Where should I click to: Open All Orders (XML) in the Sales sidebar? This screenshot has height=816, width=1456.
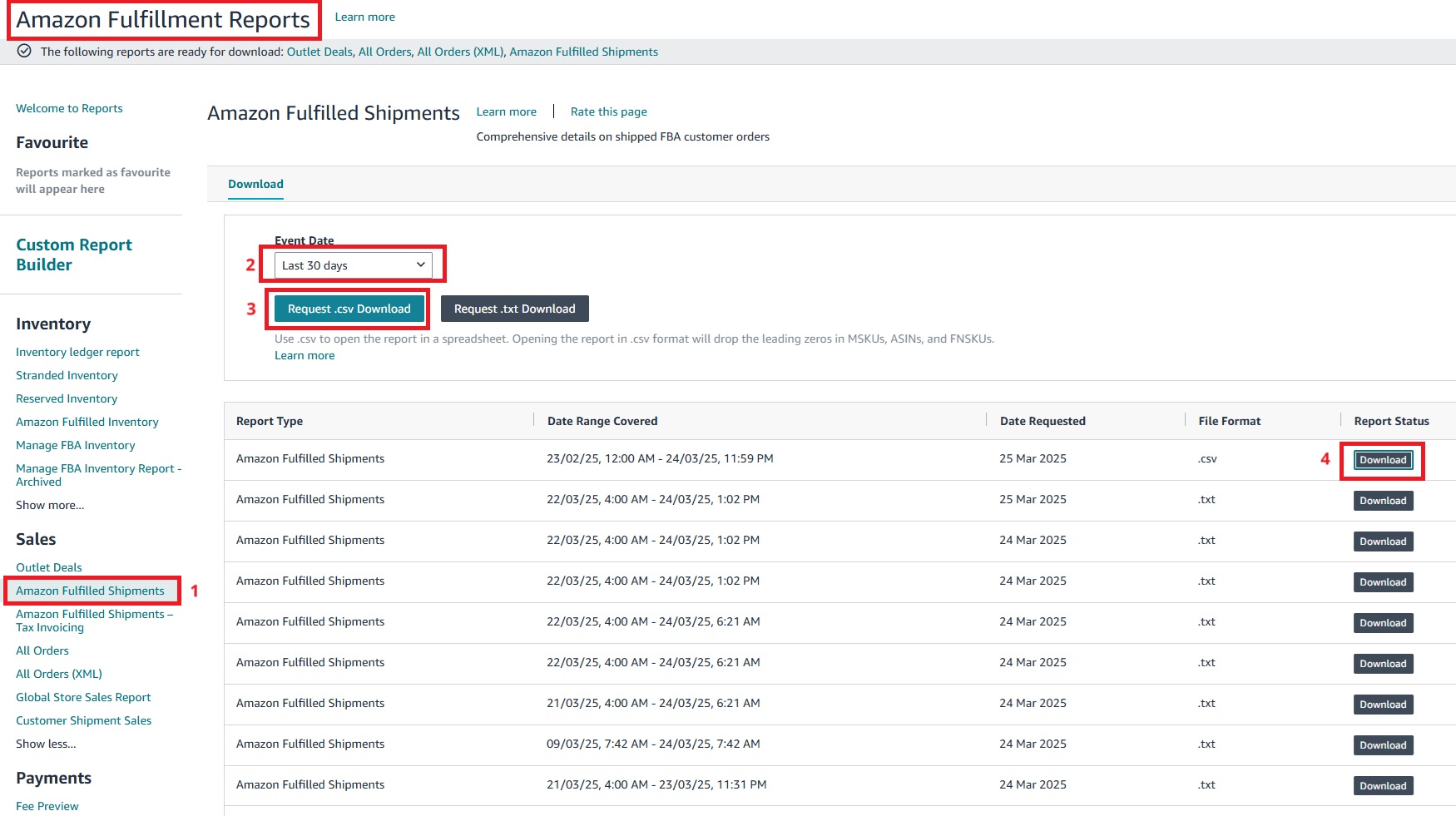[59, 674]
